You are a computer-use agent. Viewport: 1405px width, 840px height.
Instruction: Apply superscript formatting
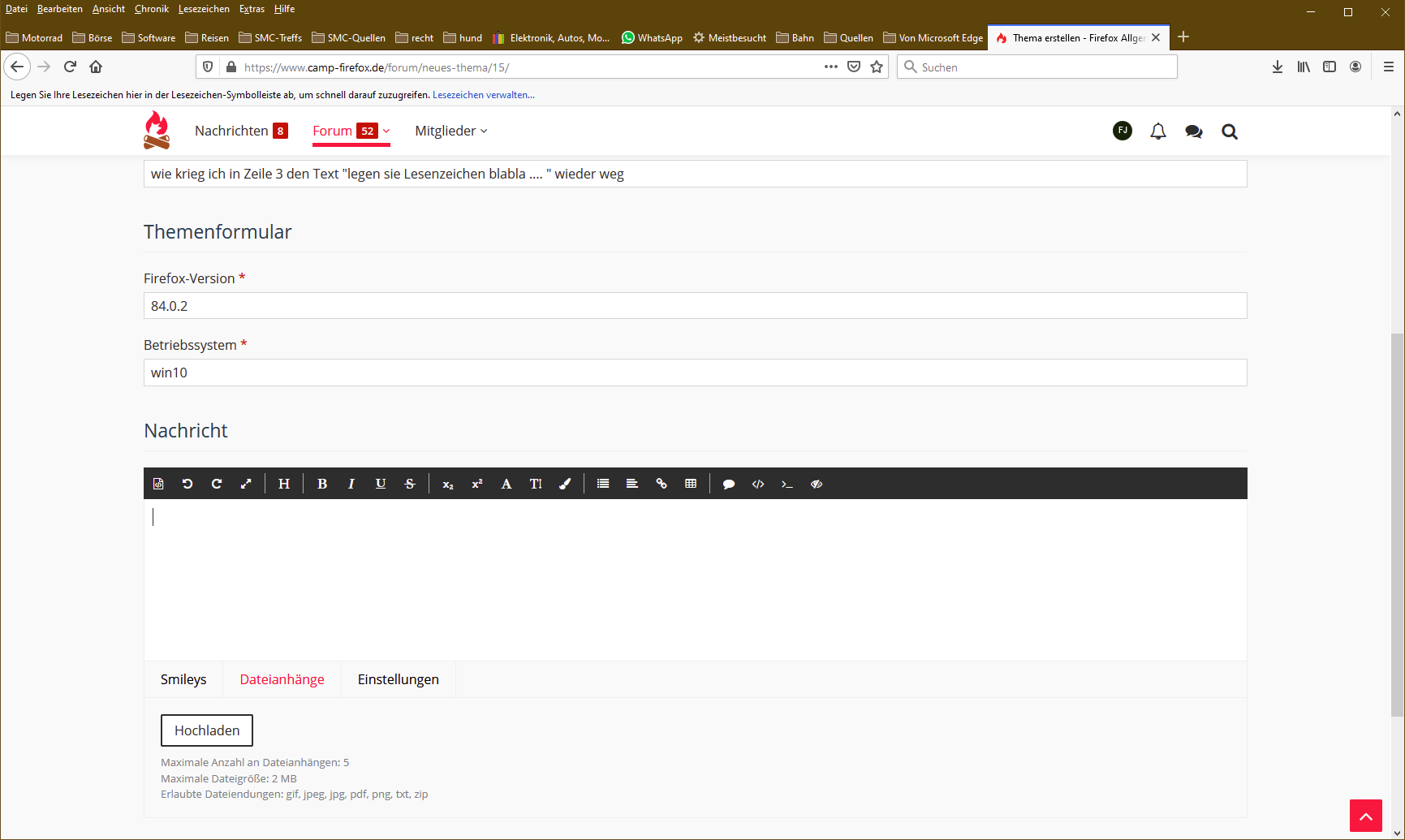coord(477,484)
